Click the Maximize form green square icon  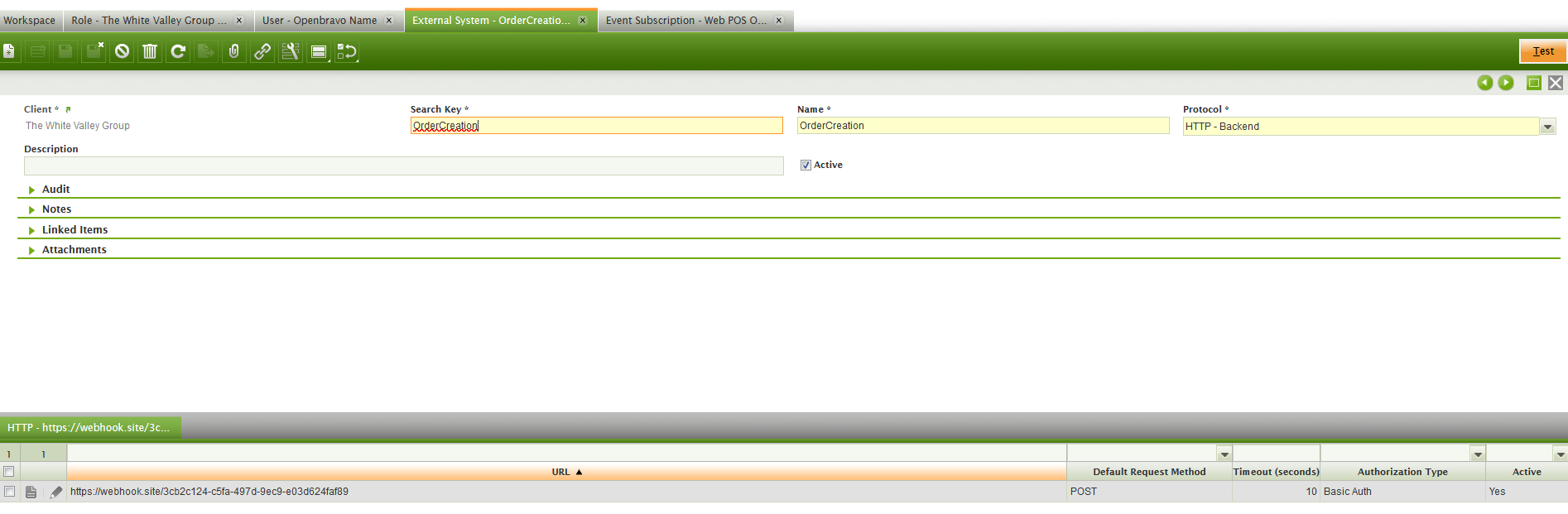pyautogui.click(x=1534, y=83)
